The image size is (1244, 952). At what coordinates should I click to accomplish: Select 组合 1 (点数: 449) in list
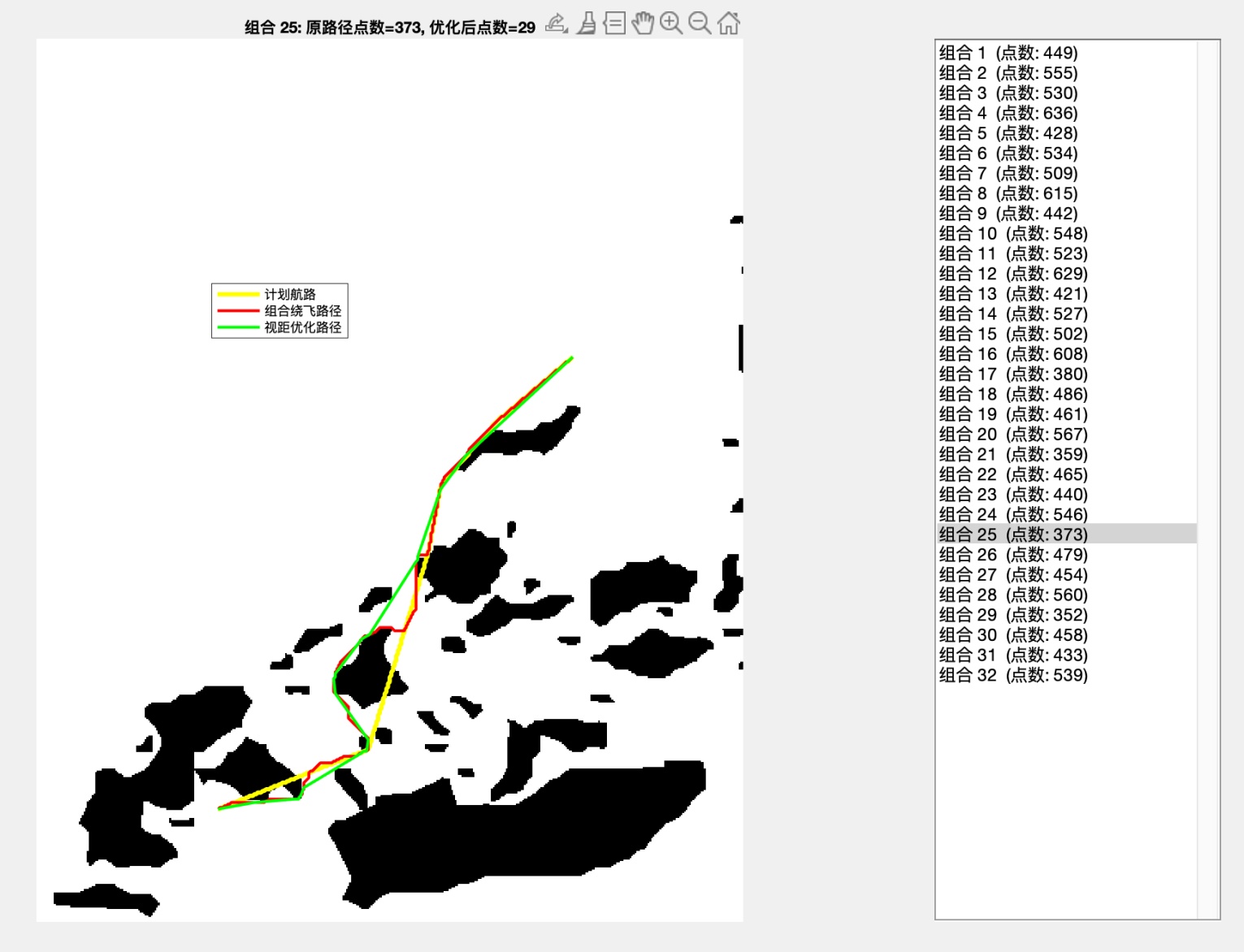click(x=1008, y=53)
